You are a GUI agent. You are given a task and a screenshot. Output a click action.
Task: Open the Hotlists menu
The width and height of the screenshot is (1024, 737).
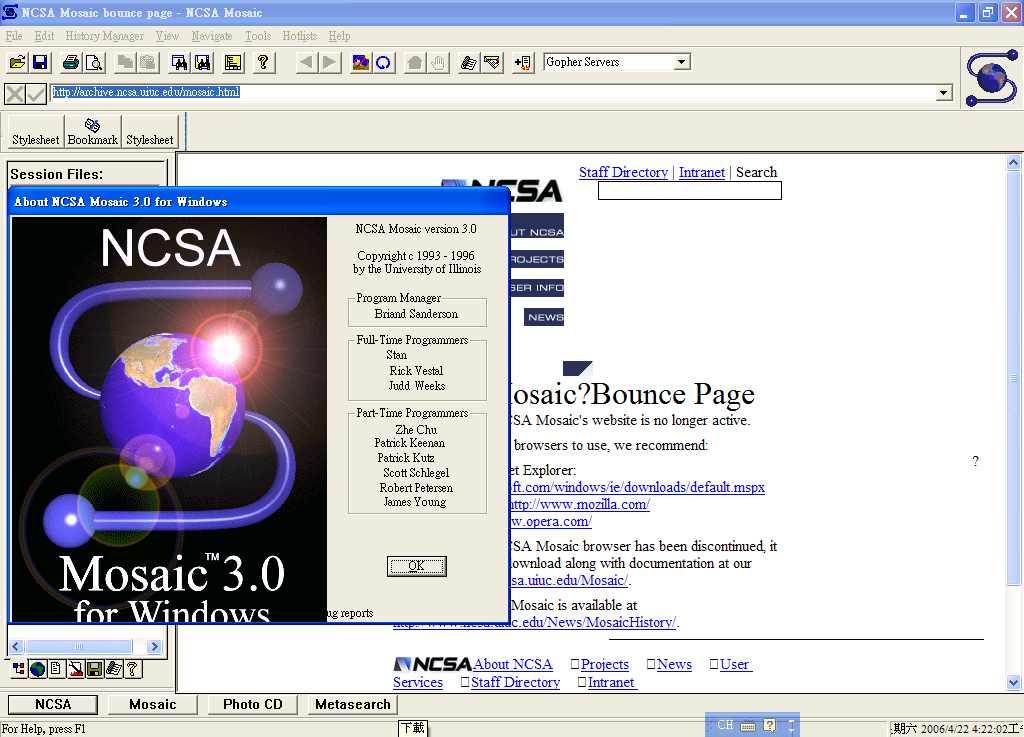pos(299,36)
